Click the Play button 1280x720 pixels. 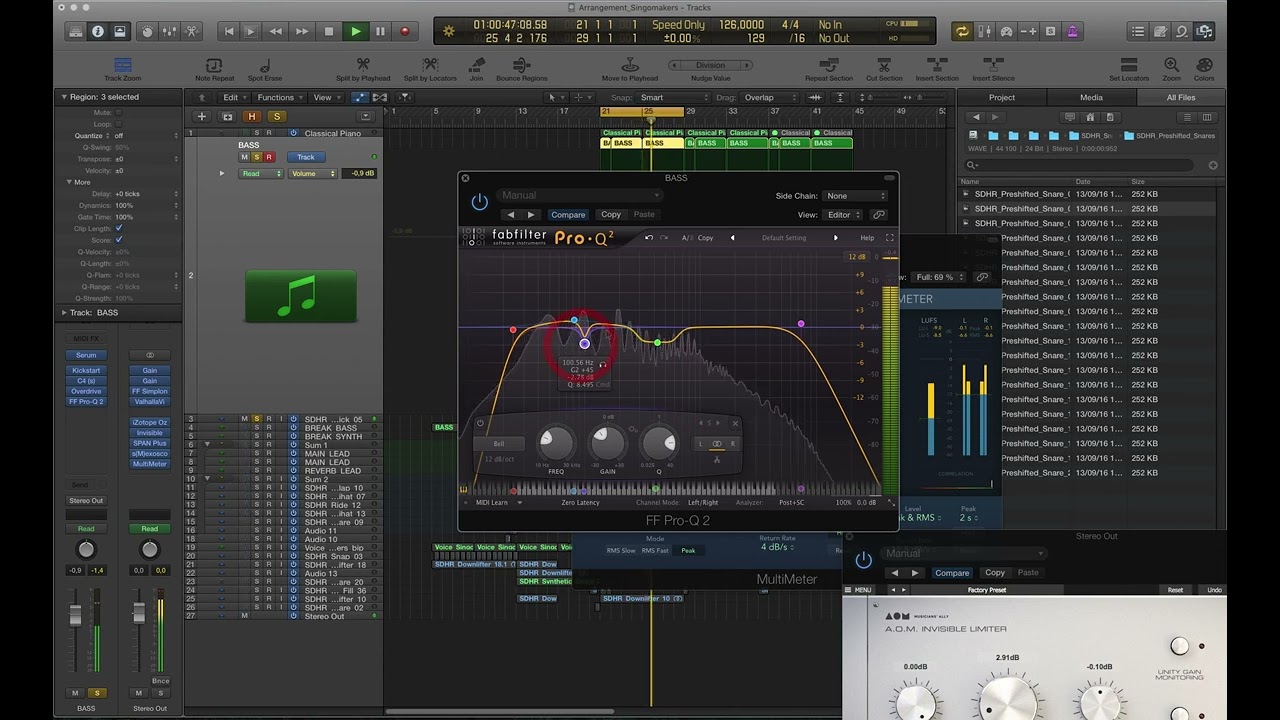(x=355, y=31)
